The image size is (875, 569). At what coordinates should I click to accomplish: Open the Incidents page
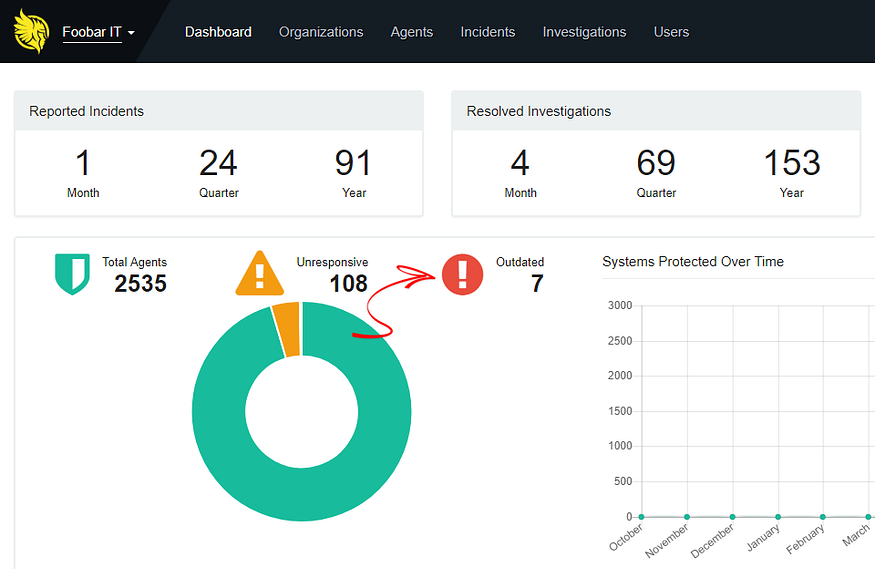pos(488,32)
